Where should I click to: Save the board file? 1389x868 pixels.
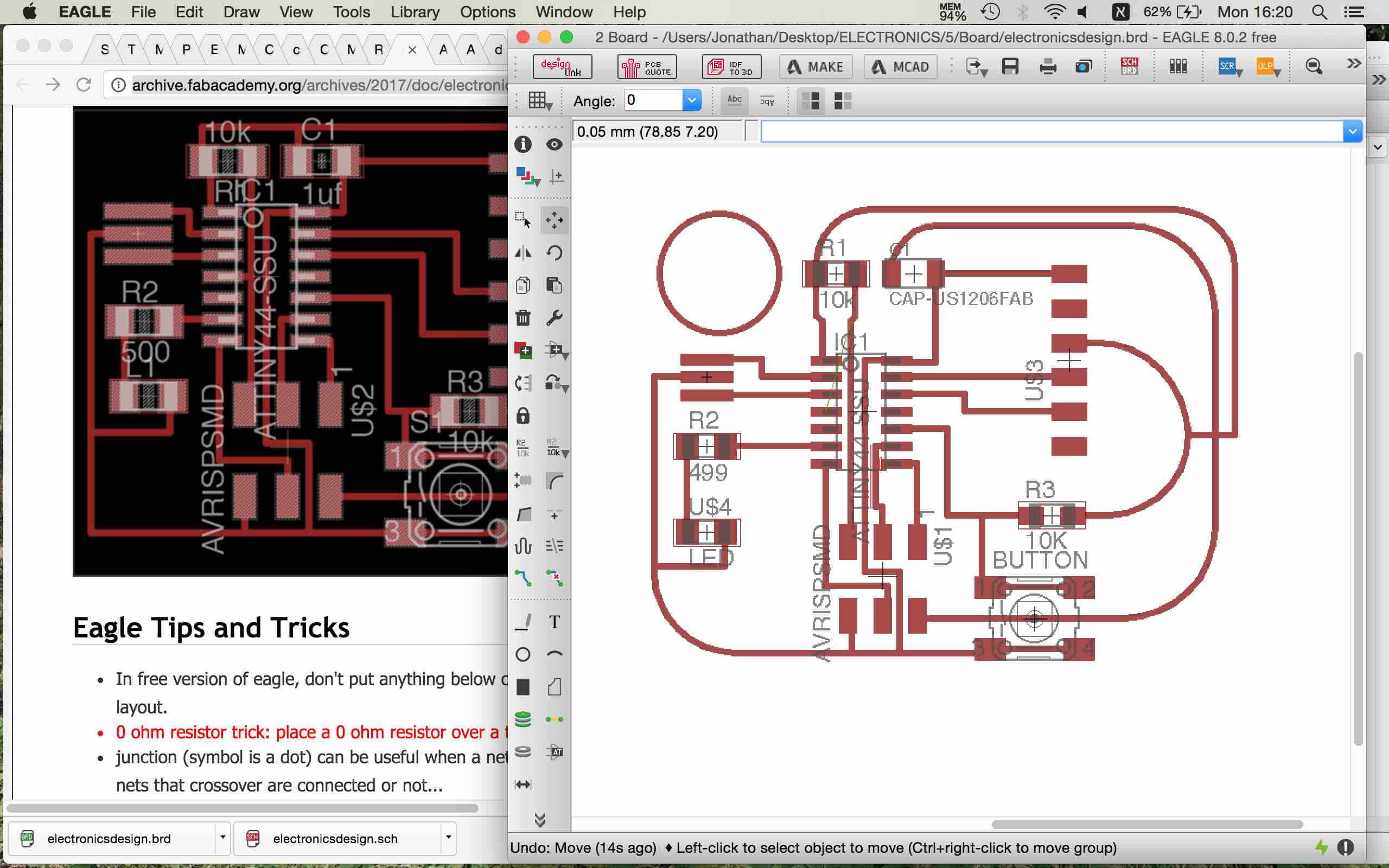[1010, 67]
